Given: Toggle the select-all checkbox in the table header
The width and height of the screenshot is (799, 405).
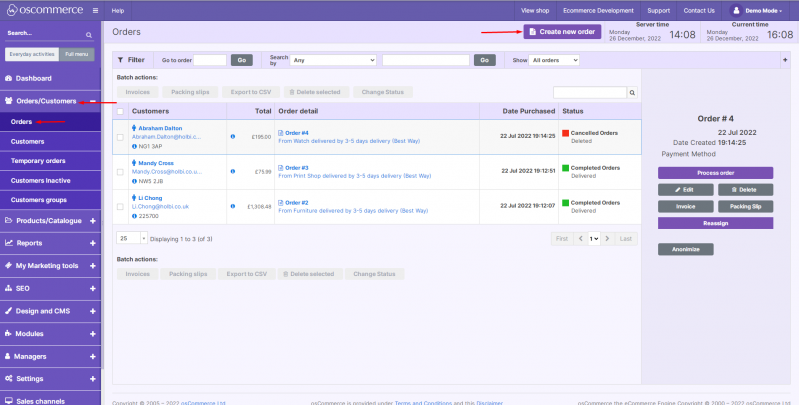Looking at the screenshot, I should click(x=121, y=111).
